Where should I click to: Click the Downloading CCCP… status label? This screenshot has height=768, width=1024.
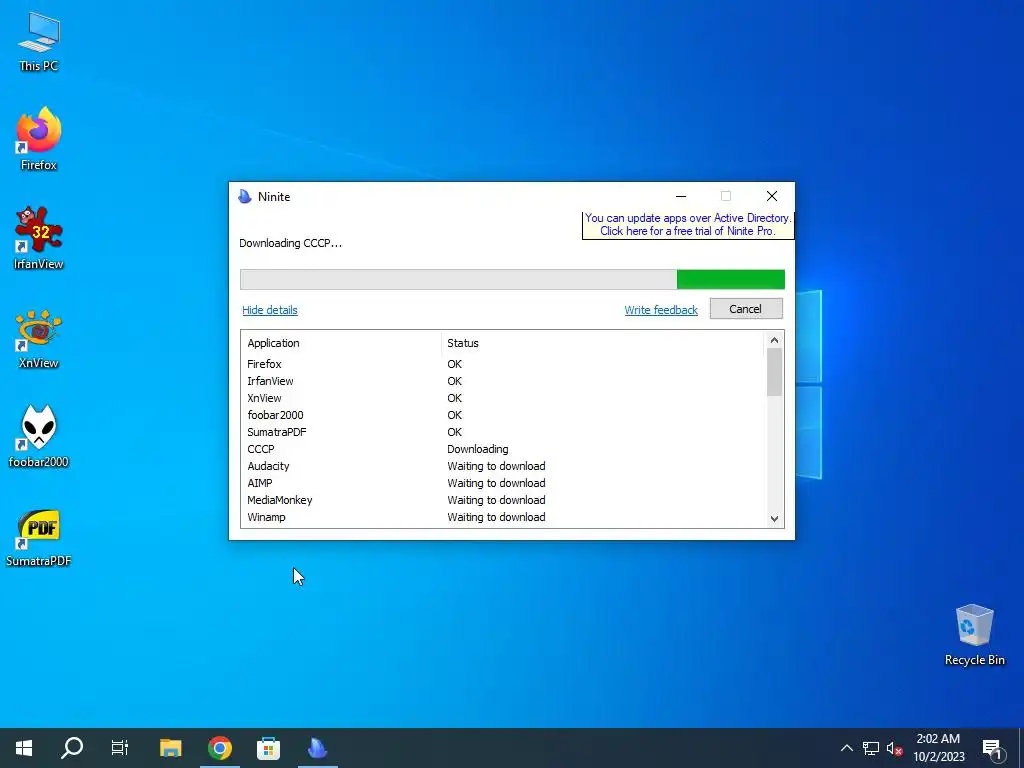(290, 243)
